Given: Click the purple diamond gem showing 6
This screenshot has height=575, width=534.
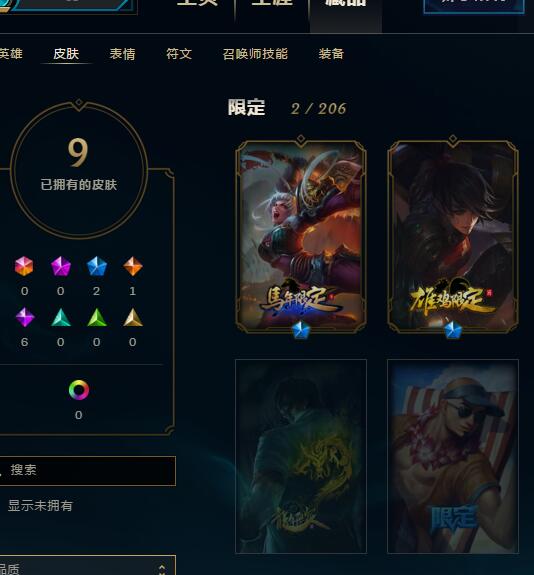Looking at the screenshot, I should tap(25, 317).
